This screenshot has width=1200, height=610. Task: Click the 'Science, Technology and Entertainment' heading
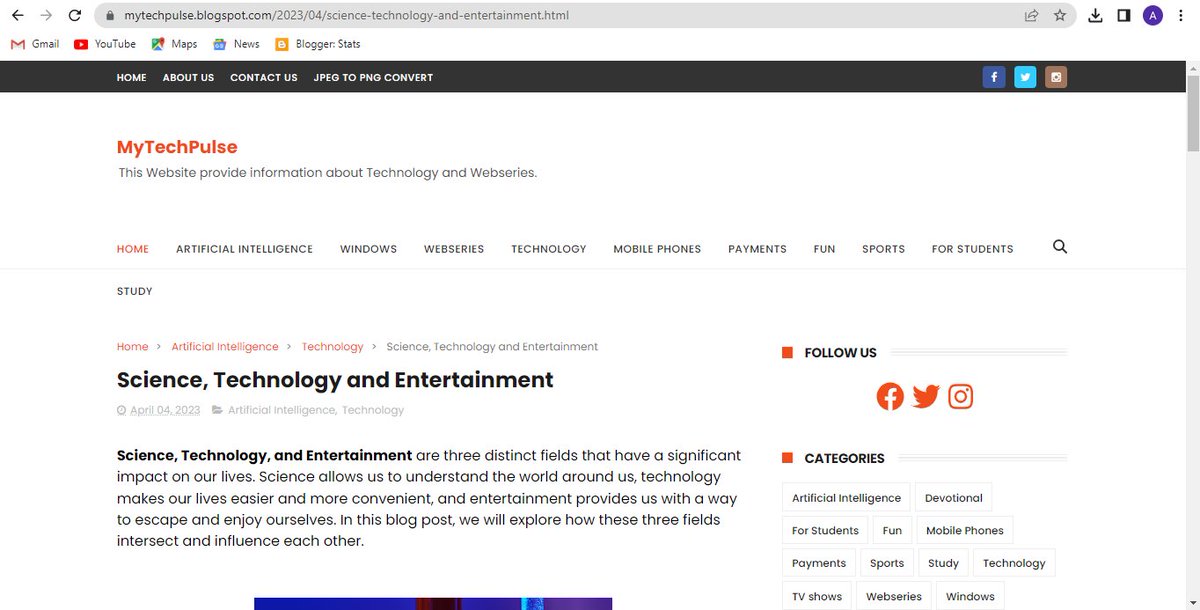[335, 380]
